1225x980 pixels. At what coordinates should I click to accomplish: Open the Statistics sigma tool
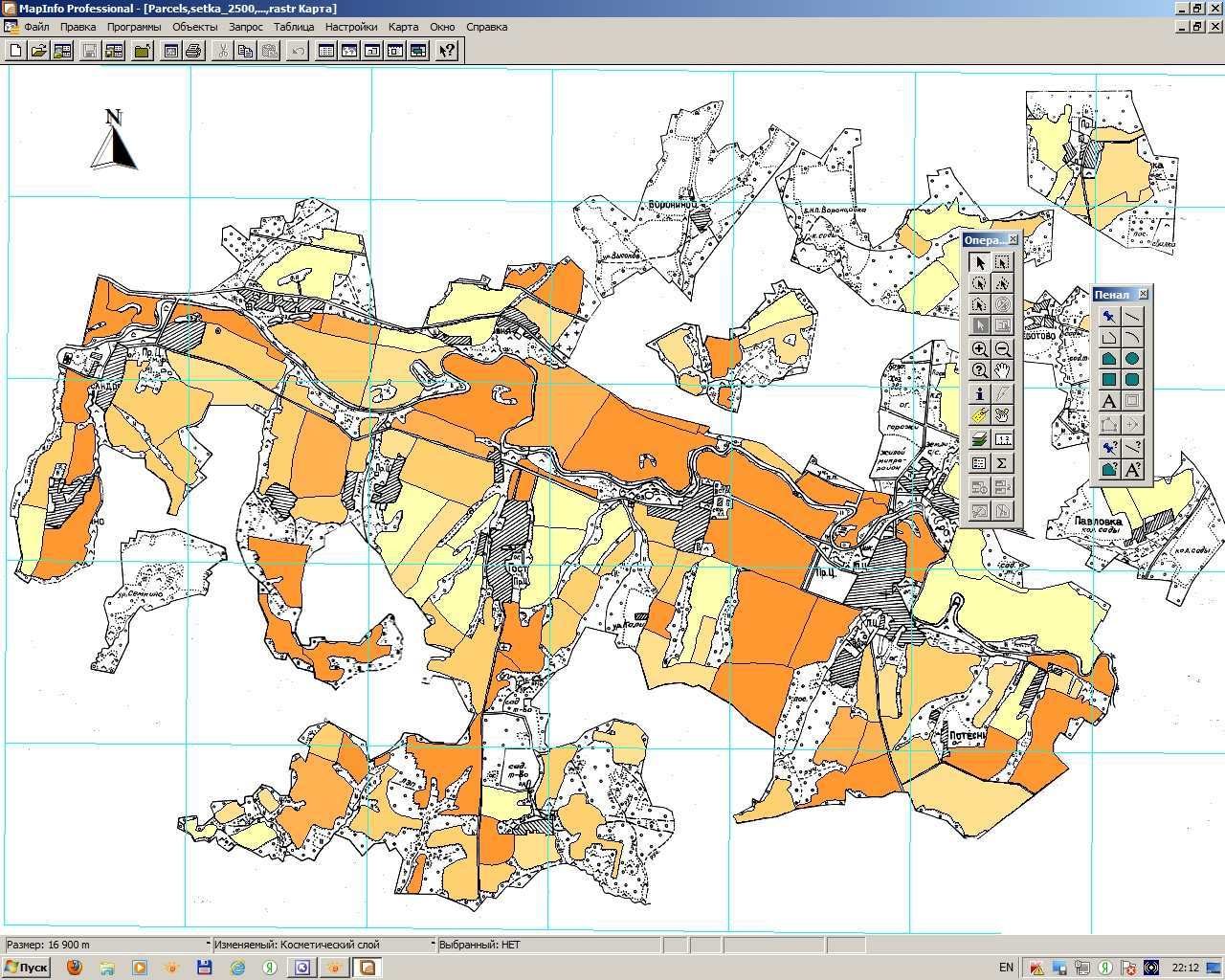click(x=1002, y=463)
